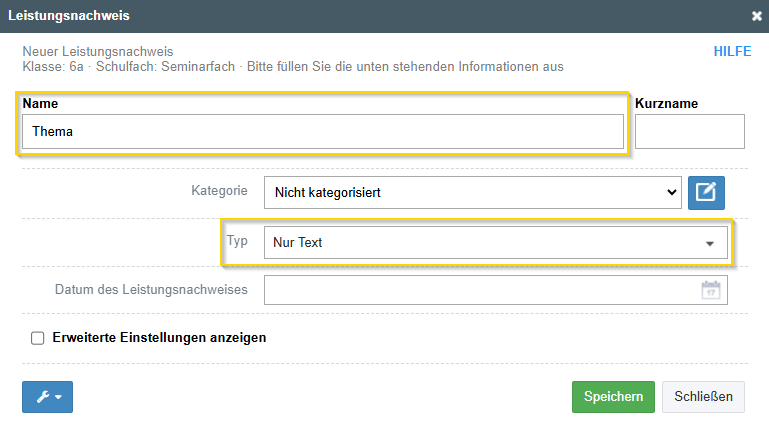Open the Kategorie 'Nicht kategorisiert' dropdown

pos(473,193)
